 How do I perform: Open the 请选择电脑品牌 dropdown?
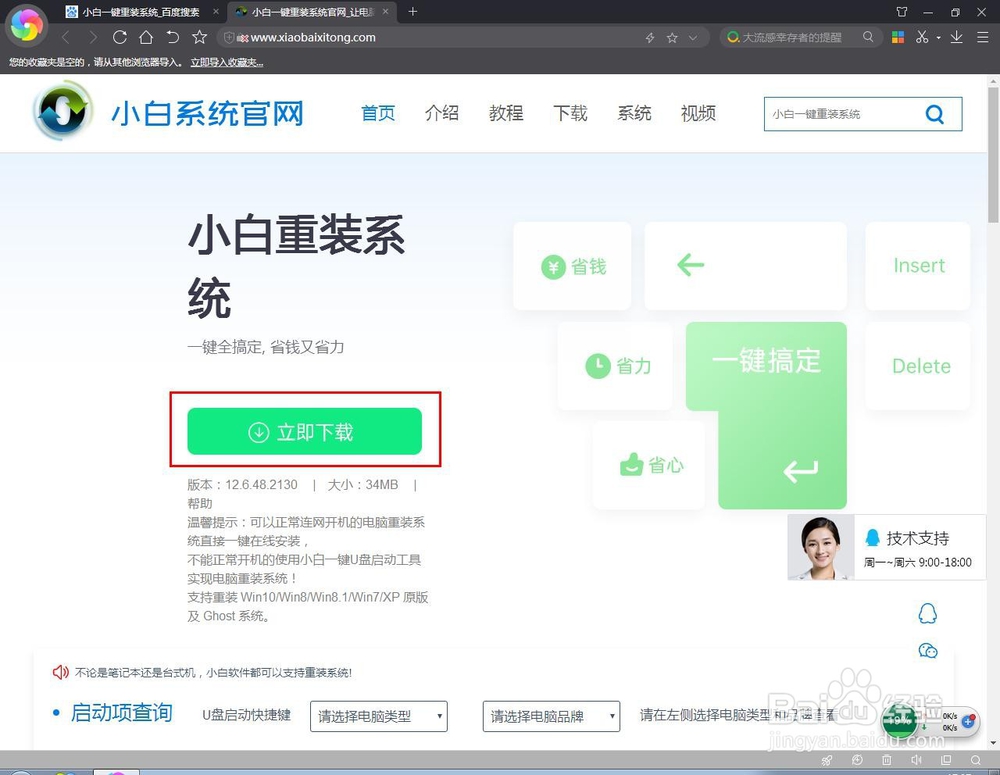point(551,716)
